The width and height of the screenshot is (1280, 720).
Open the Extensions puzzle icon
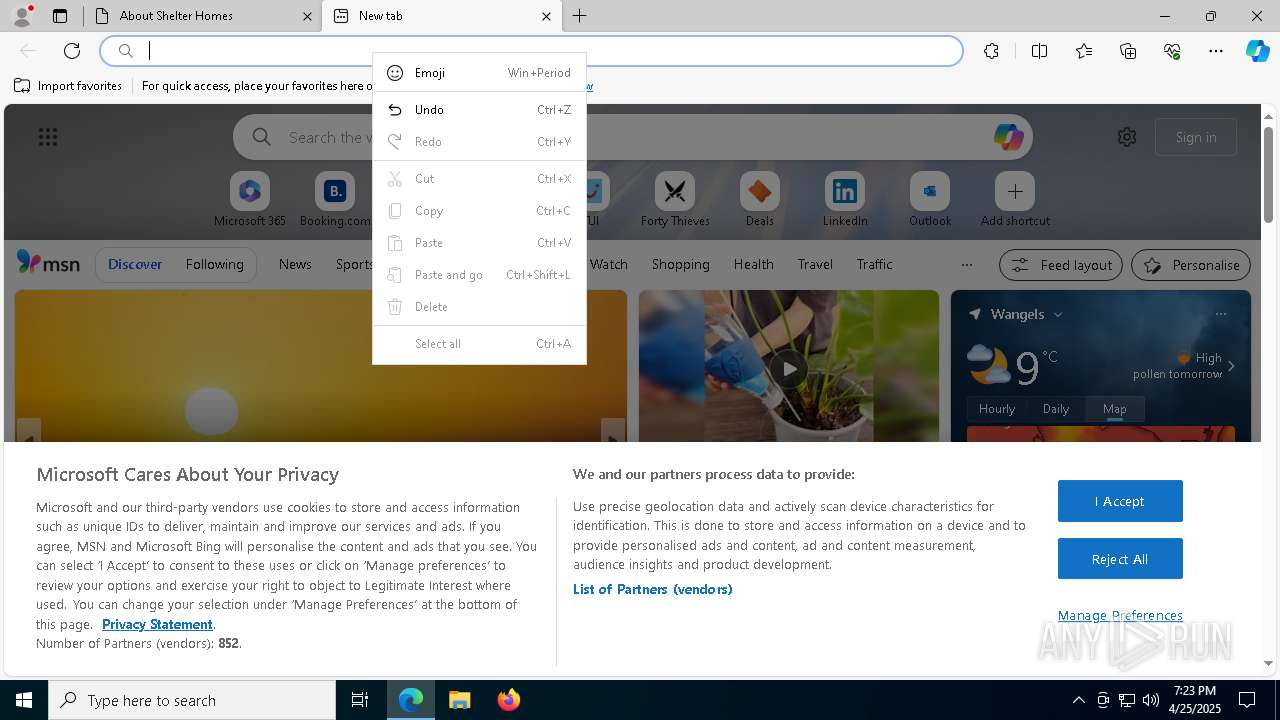coord(991,51)
